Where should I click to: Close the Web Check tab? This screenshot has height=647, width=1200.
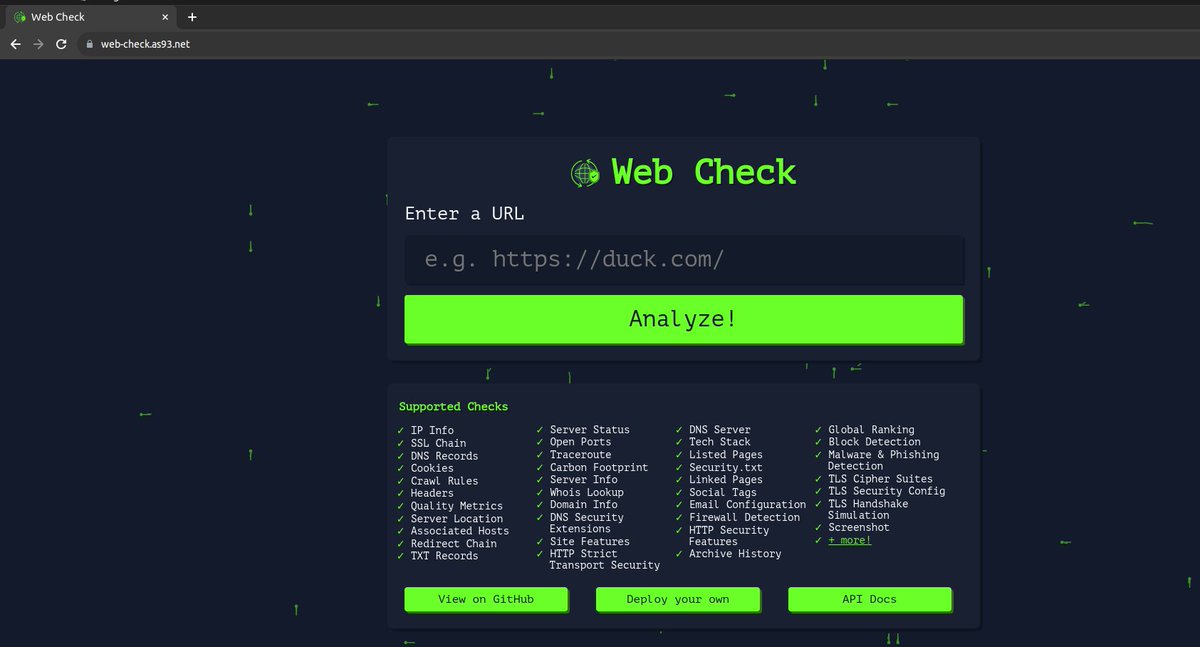point(165,17)
